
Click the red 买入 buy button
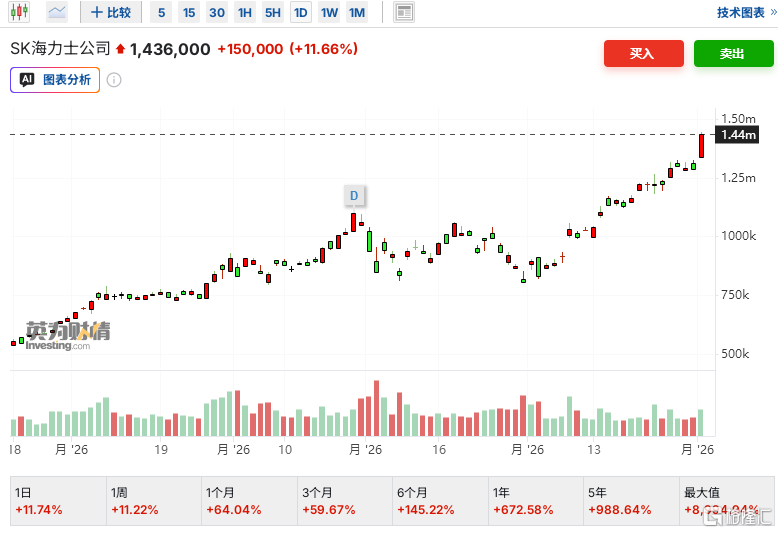pyautogui.click(x=644, y=53)
